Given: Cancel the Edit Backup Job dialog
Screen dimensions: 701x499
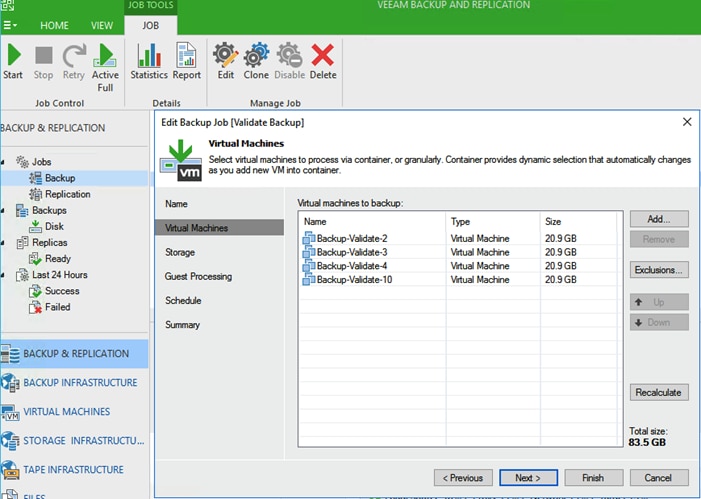Looking at the screenshot, I should pyautogui.click(x=659, y=478).
